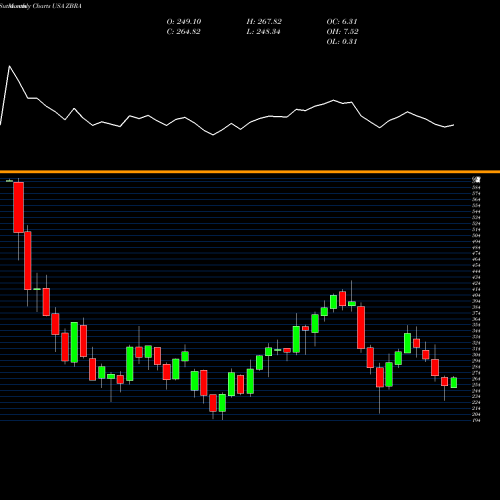Click the low price value 'L: 248.34'
Viewport: 500px width, 500px height.
263,32
